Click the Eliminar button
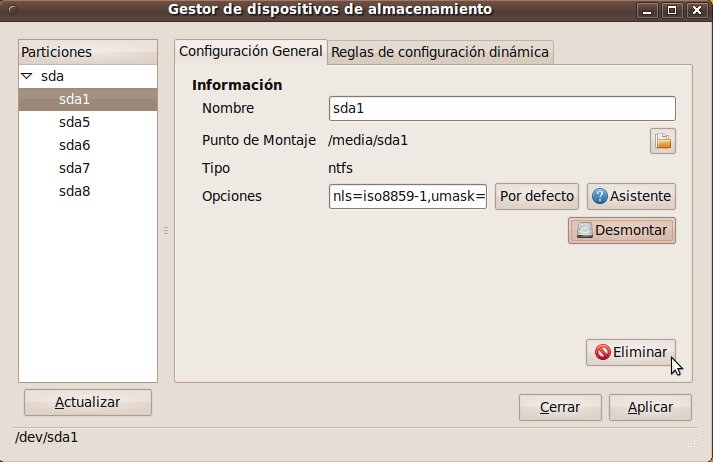The height and width of the screenshot is (462, 713). pos(631,352)
